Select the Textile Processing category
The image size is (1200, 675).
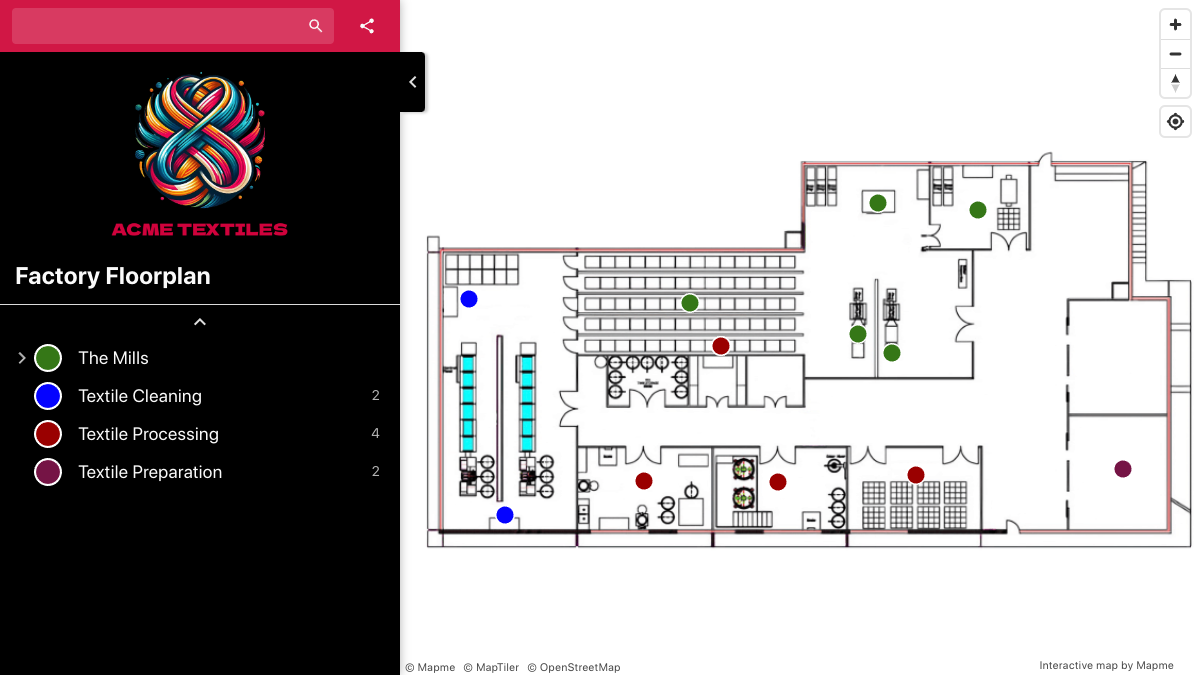(148, 434)
